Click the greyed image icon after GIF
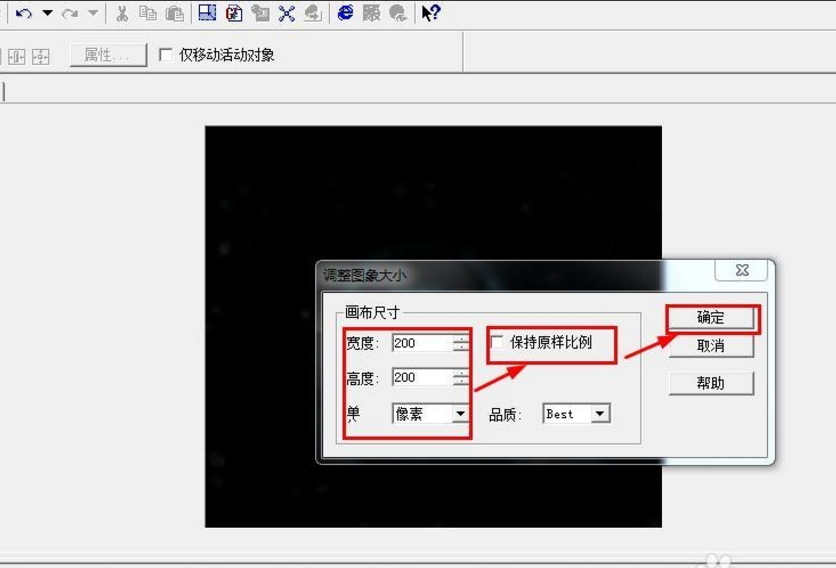The width and height of the screenshot is (836, 568). (x=260, y=13)
